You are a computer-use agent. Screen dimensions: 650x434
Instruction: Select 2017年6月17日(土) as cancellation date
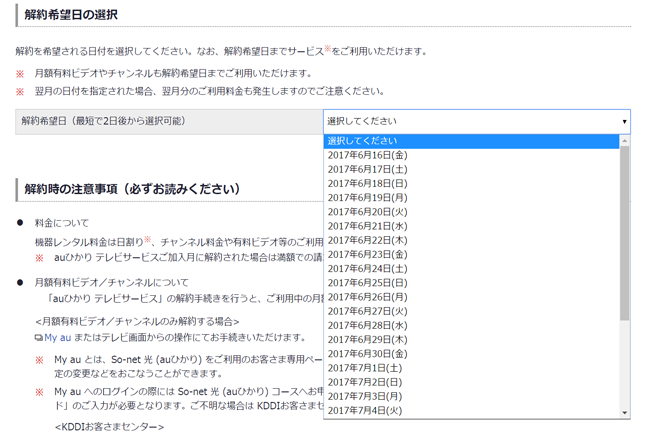(x=367, y=170)
